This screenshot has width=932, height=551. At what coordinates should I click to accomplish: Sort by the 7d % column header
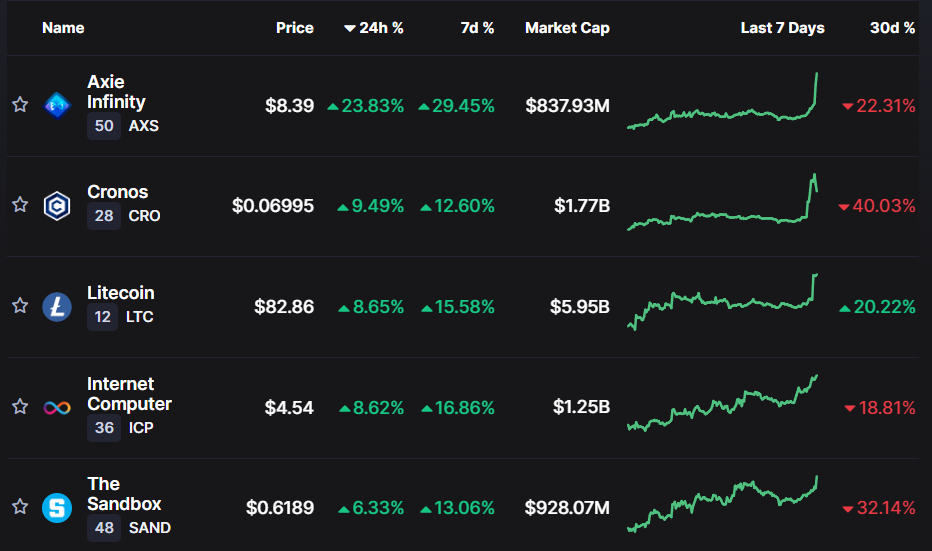(477, 28)
